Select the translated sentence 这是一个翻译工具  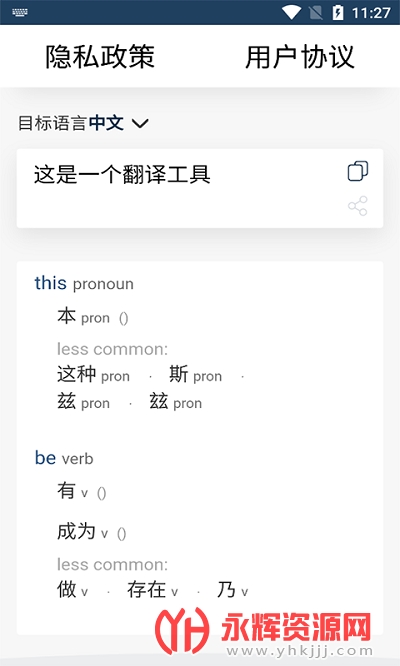tap(122, 175)
